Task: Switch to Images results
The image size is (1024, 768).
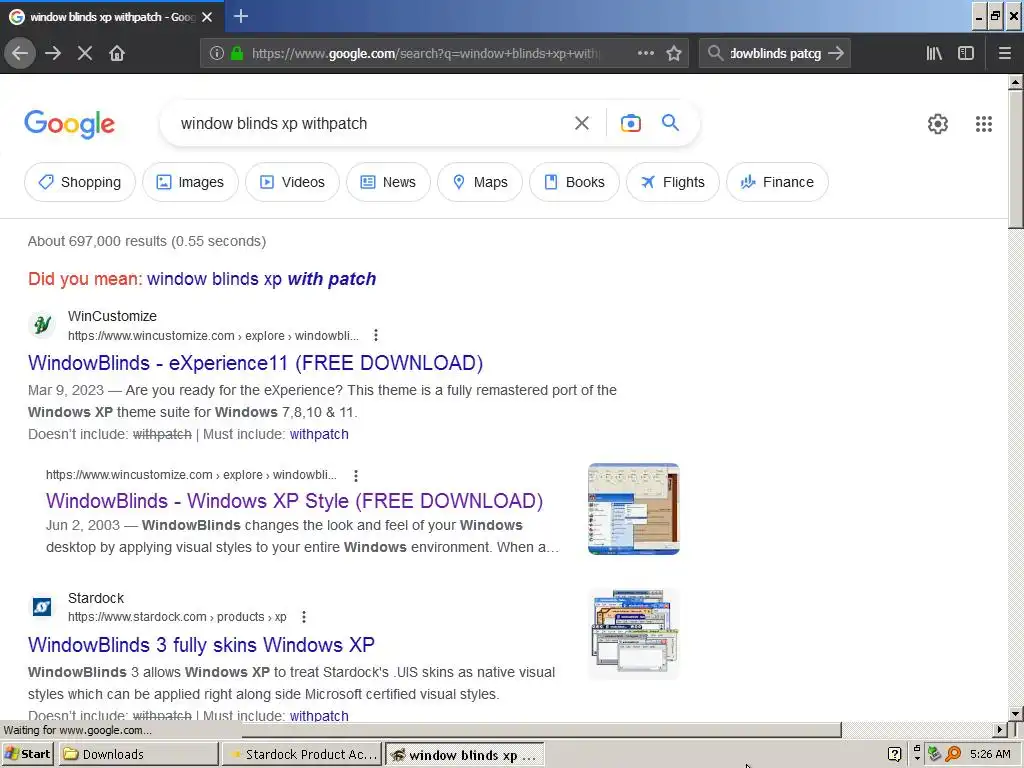Action: [190, 182]
